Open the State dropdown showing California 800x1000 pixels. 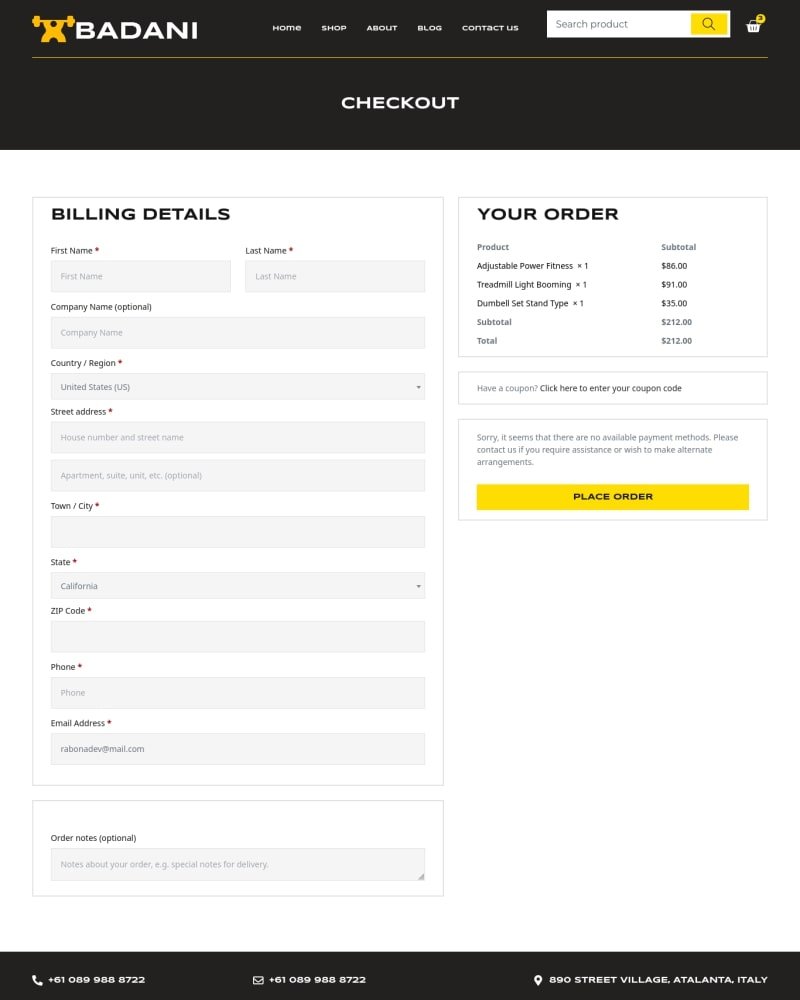click(x=238, y=586)
